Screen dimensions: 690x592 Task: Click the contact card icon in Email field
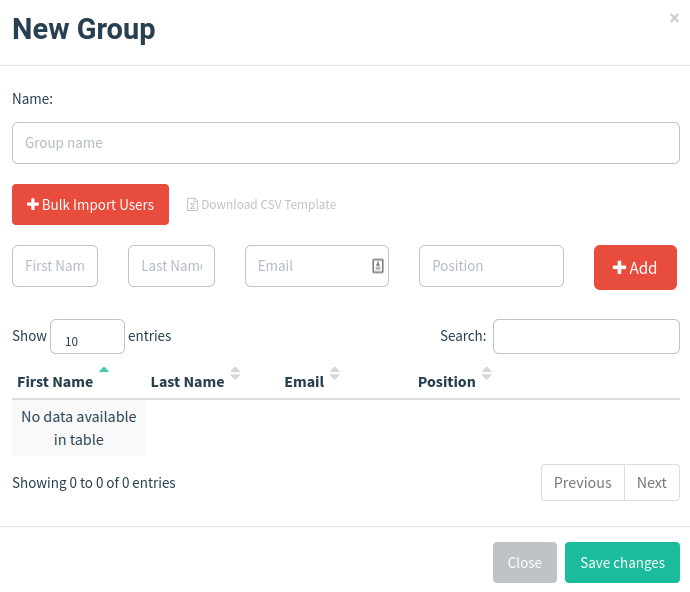378,266
